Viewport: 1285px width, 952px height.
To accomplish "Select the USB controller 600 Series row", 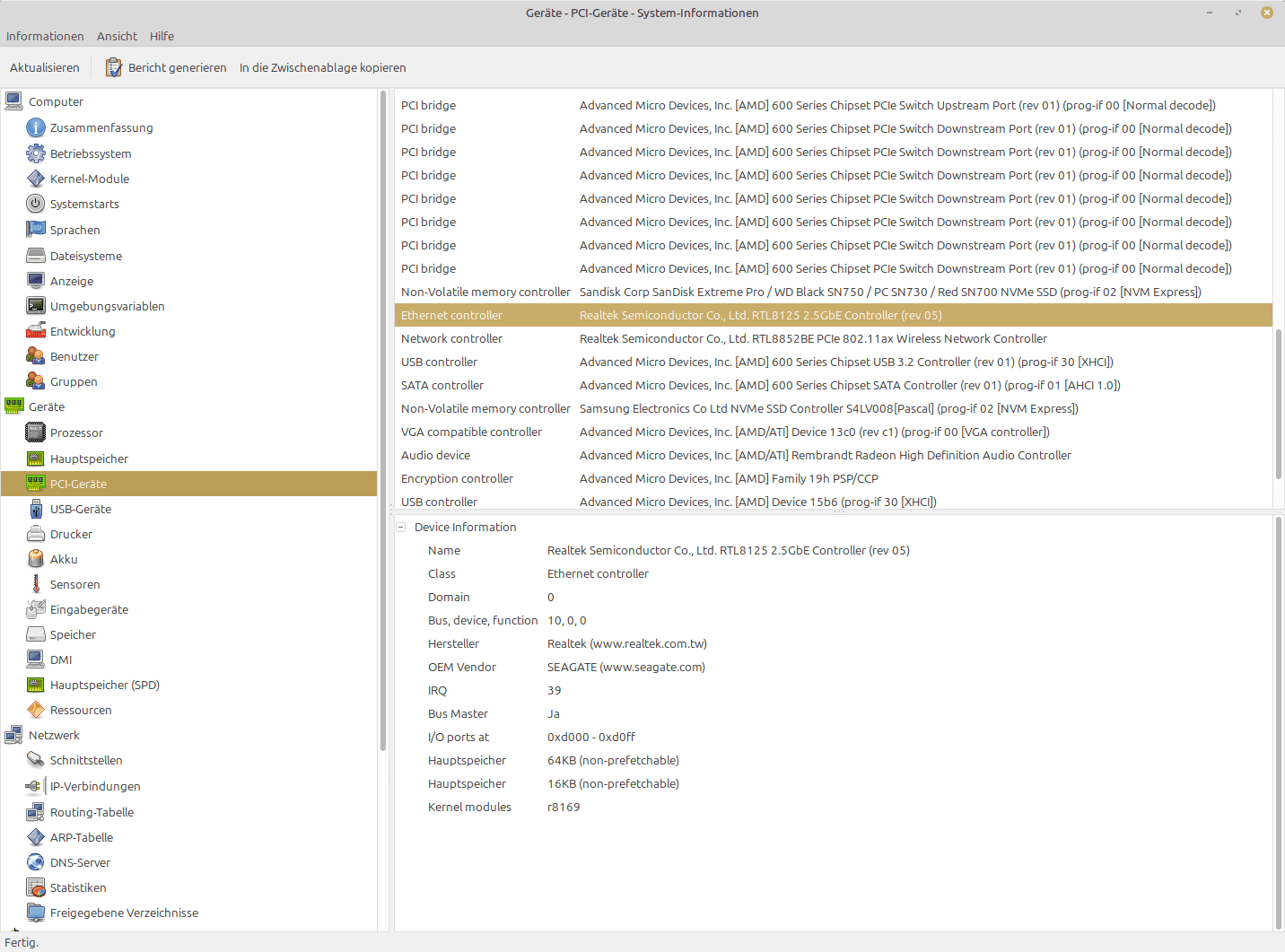I will 834,362.
